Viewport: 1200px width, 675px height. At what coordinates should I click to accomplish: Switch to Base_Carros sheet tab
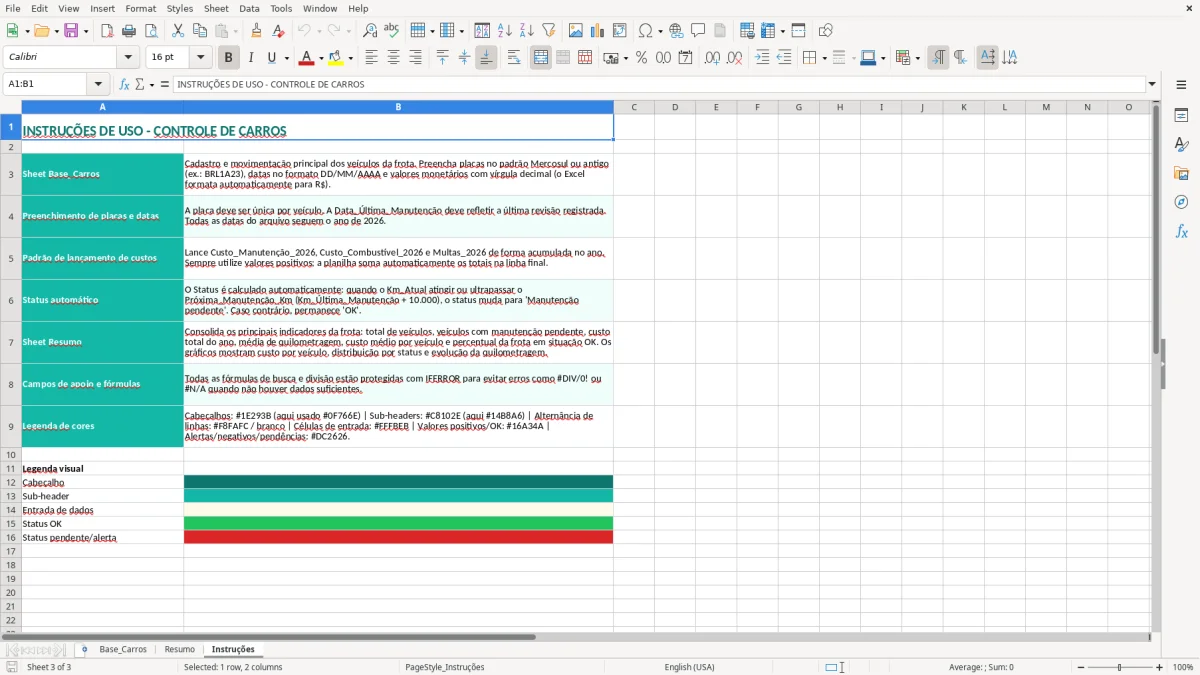point(123,650)
